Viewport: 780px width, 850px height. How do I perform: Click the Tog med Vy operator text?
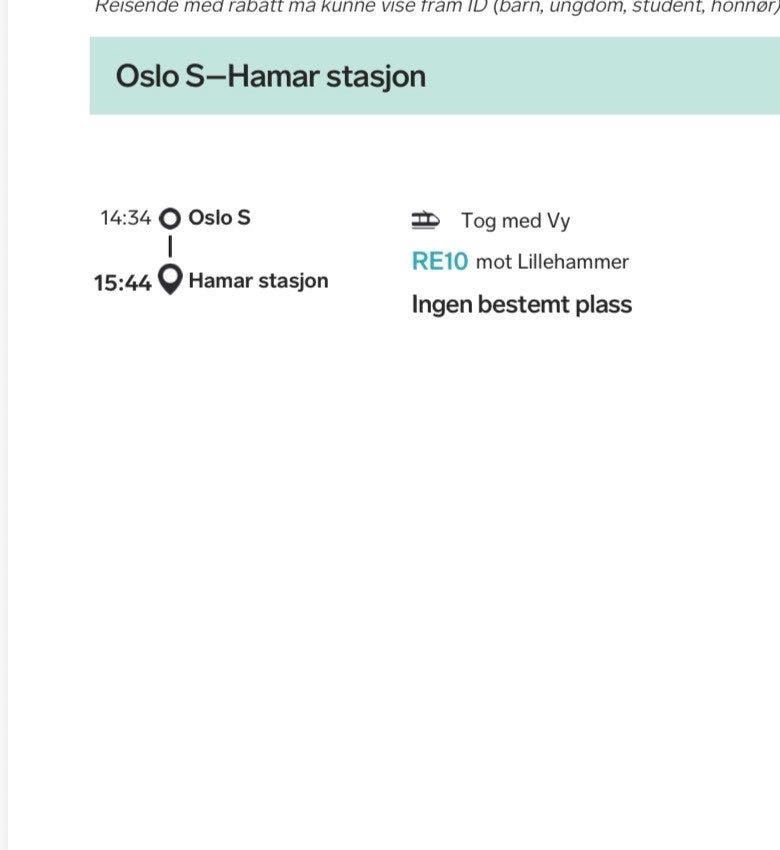[515, 221]
